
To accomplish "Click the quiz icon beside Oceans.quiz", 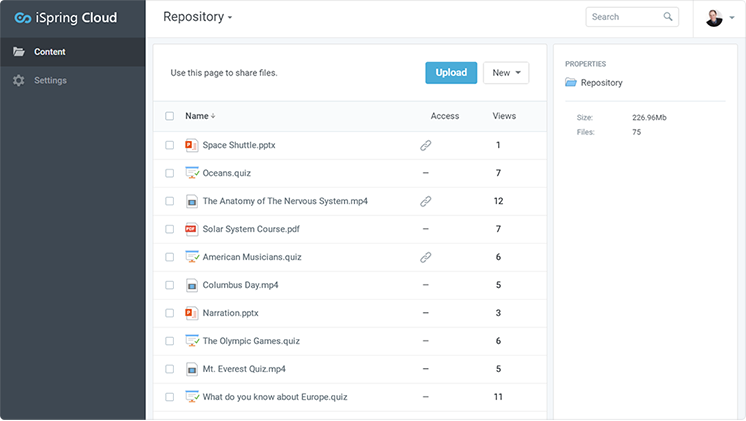I will coord(192,173).
